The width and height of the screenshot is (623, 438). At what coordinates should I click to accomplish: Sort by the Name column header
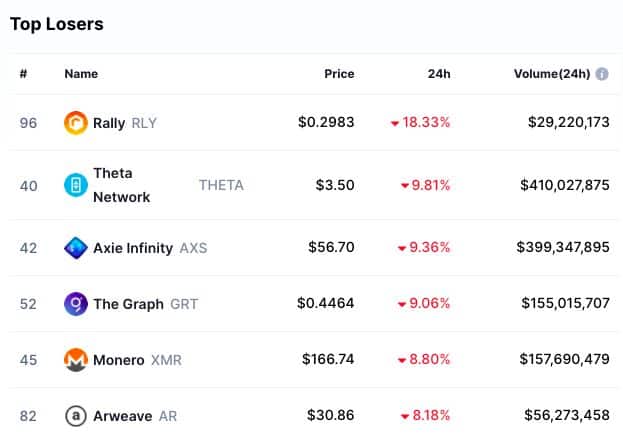click(x=81, y=74)
